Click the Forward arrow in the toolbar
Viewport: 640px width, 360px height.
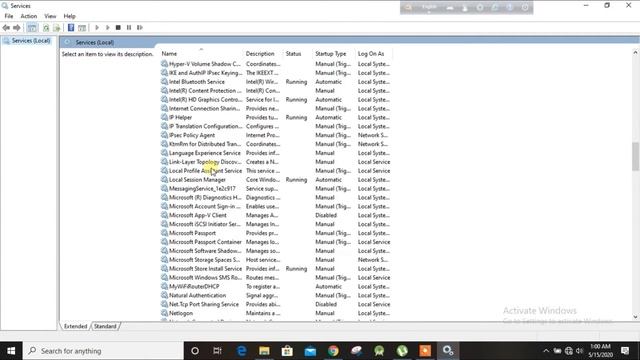17,28
